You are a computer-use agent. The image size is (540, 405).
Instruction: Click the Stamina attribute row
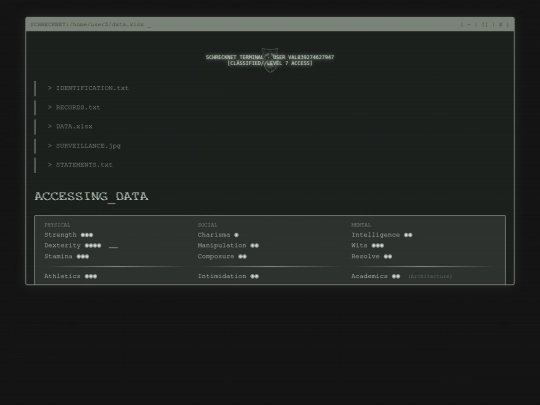(x=66, y=257)
